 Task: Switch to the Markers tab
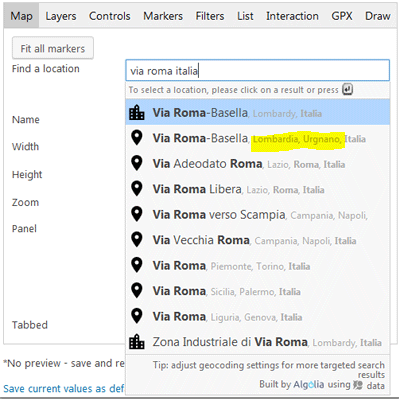pyautogui.click(x=163, y=16)
